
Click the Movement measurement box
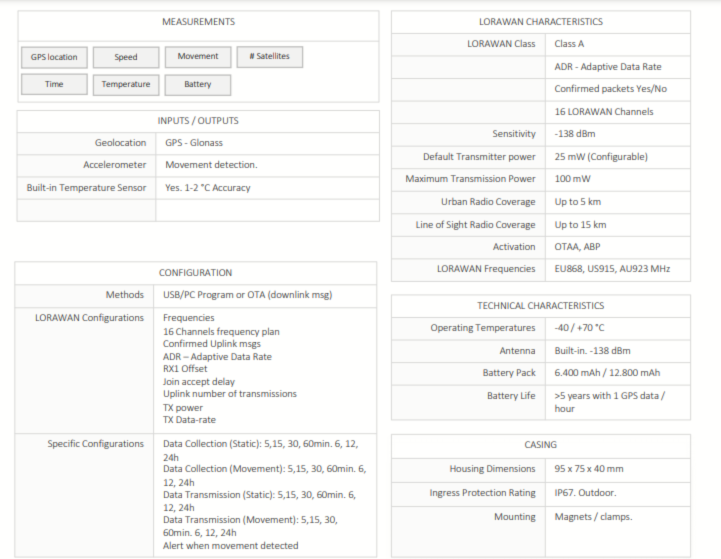[x=198, y=57]
